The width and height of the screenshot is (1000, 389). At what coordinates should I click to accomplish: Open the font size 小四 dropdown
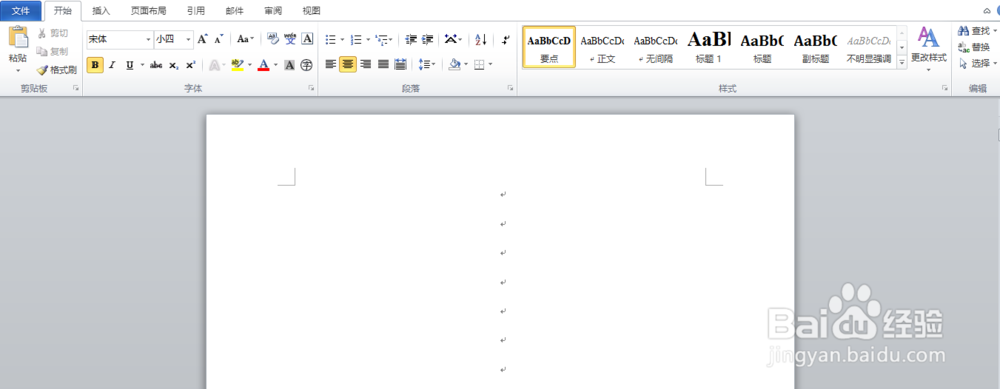189,40
